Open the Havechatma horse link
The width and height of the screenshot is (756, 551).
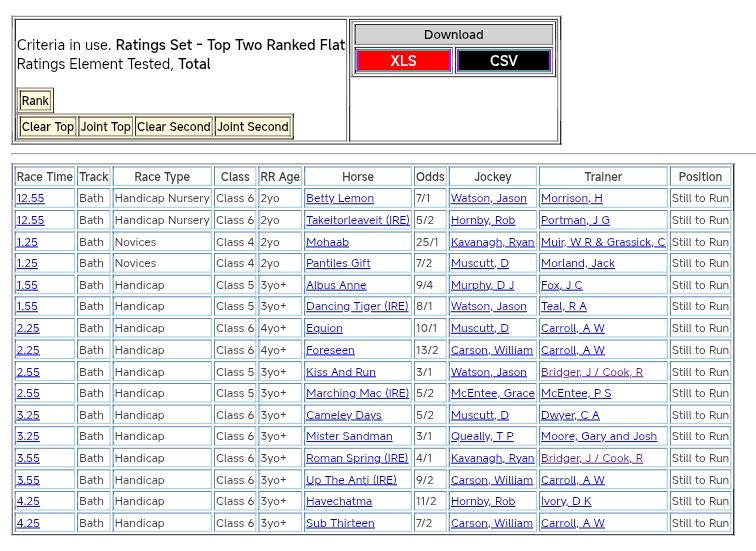coord(339,501)
